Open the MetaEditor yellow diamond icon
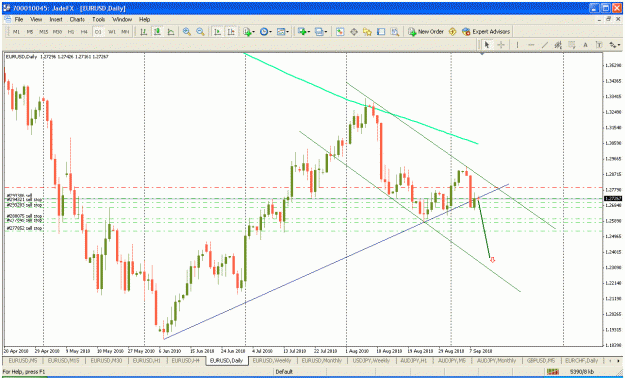This screenshot has height=378, width=625. (x=452, y=32)
